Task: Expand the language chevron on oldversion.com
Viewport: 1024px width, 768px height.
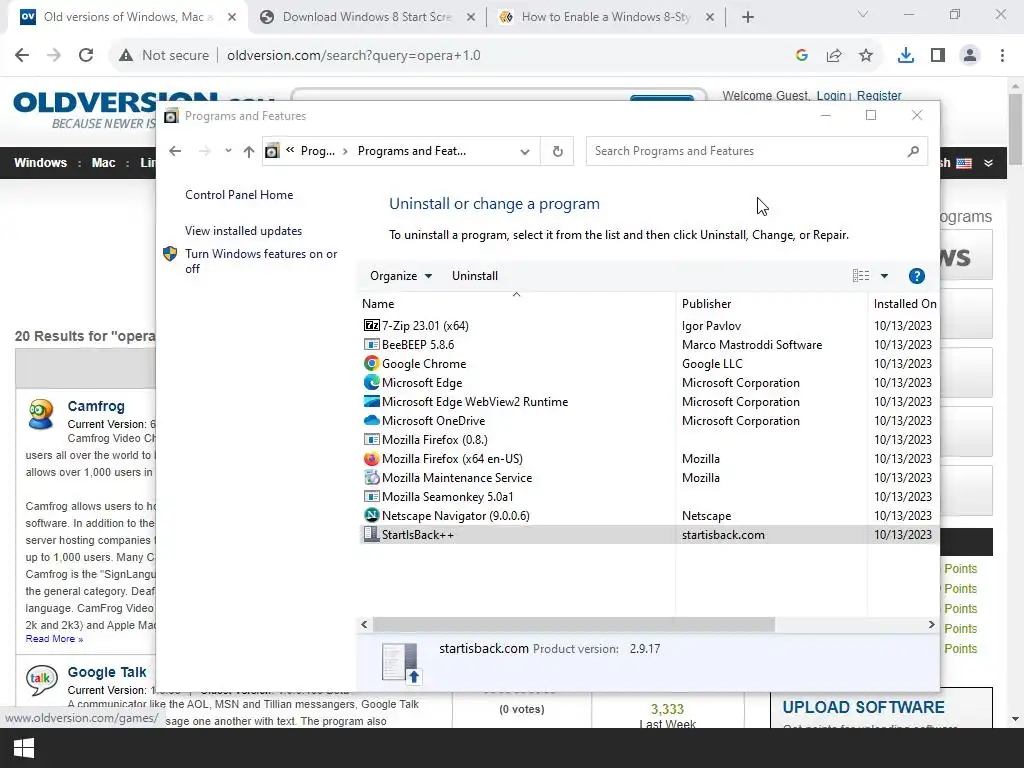Action: coord(989,163)
